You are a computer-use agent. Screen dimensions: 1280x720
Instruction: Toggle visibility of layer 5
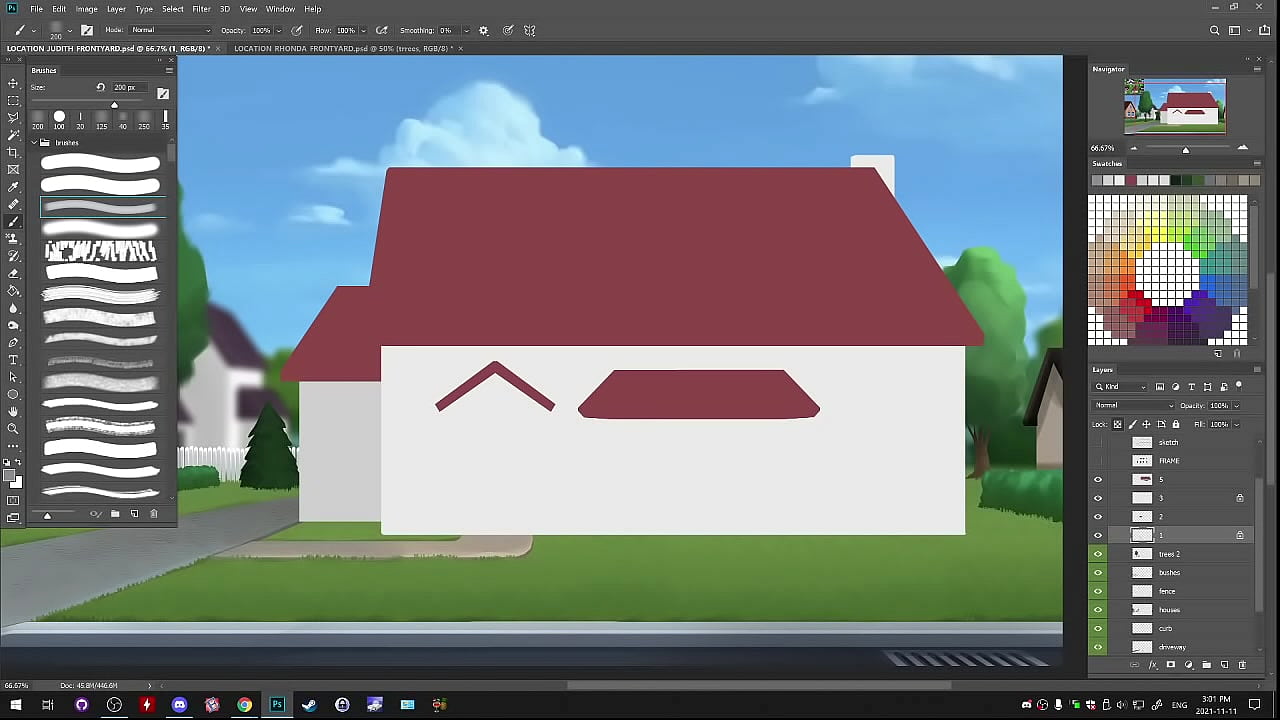pyautogui.click(x=1098, y=480)
